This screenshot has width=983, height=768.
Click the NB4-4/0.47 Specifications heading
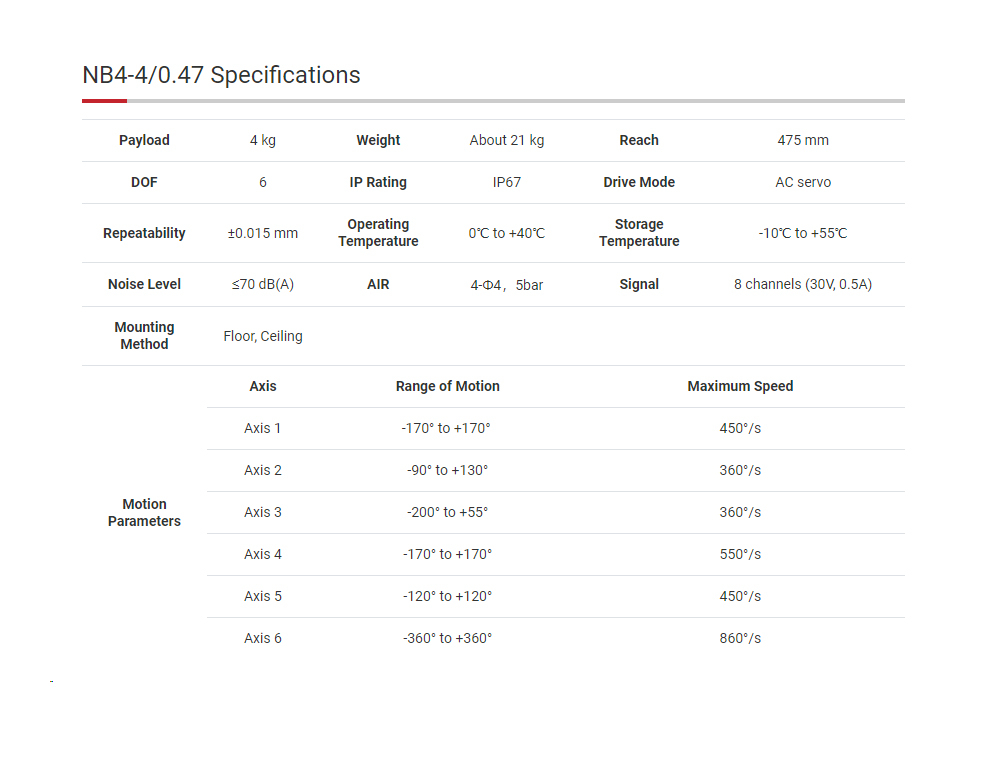click(221, 75)
